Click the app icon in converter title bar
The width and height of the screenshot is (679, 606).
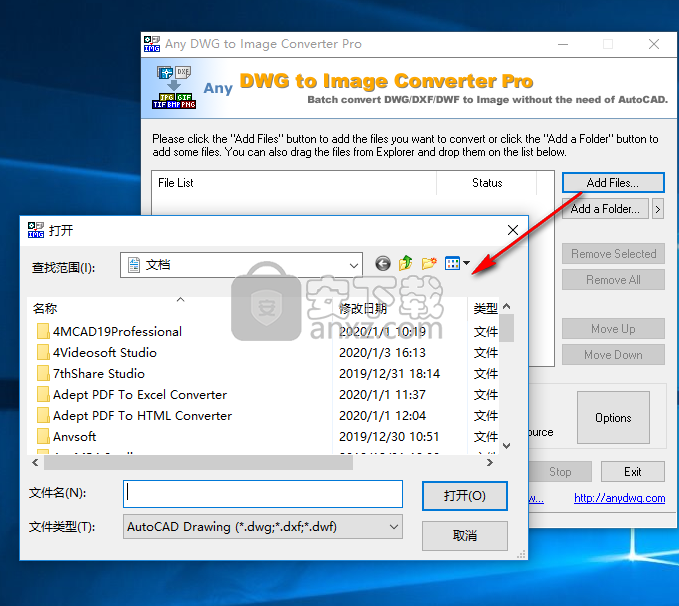point(152,44)
